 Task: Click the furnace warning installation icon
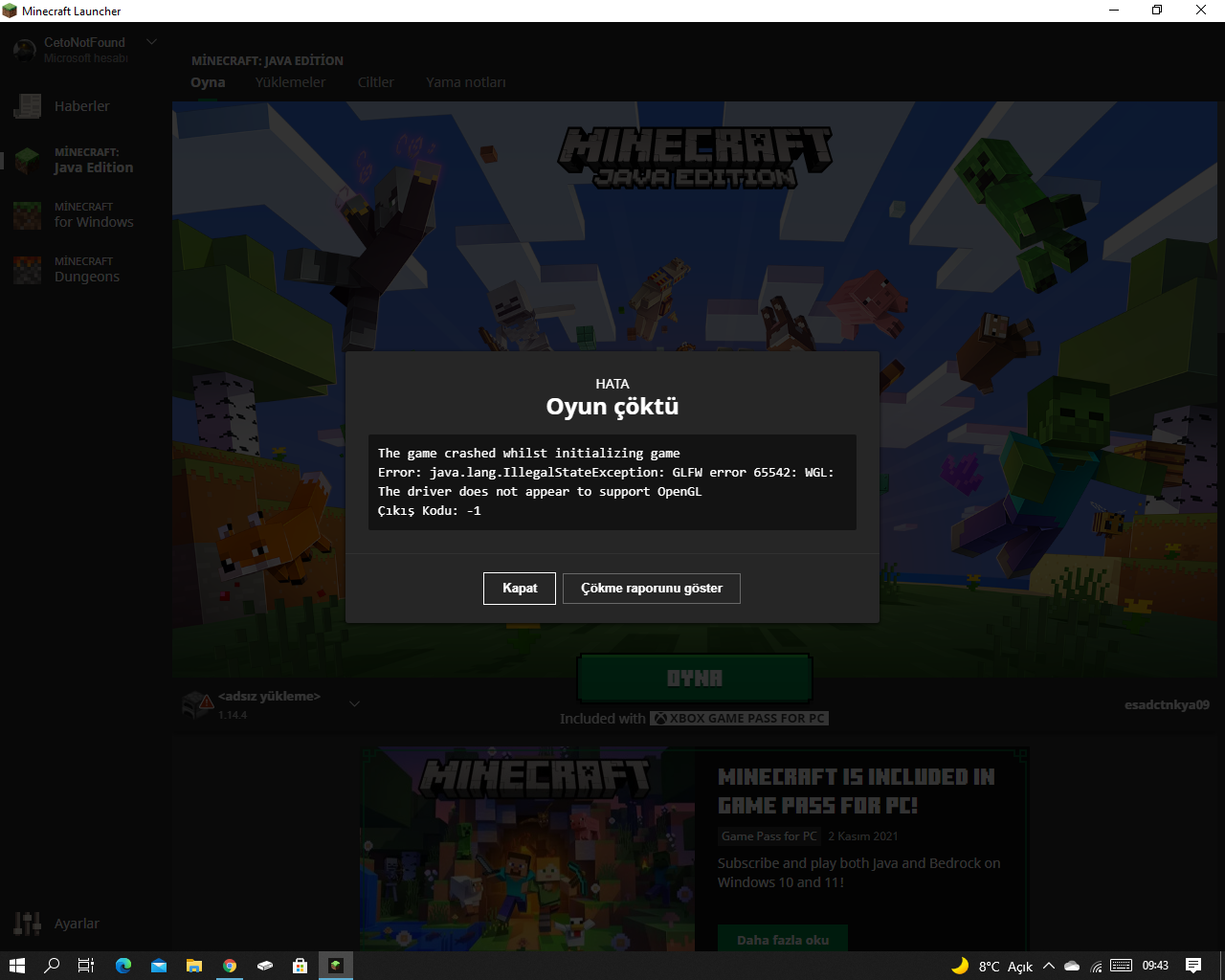pyautogui.click(x=197, y=705)
